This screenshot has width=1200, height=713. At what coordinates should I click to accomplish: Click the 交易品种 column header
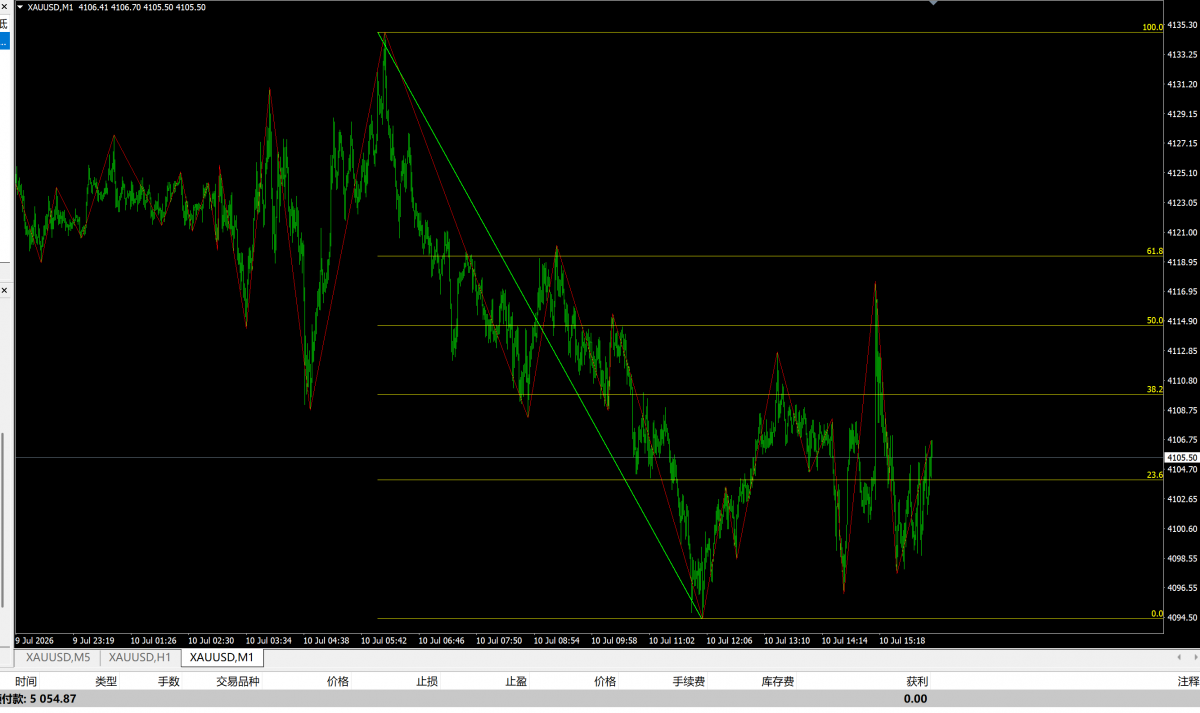tap(238, 682)
